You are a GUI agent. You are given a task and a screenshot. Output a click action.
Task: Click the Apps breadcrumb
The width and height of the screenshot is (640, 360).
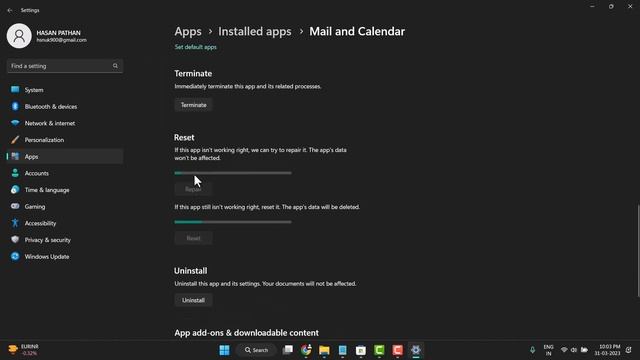point(188,31)
